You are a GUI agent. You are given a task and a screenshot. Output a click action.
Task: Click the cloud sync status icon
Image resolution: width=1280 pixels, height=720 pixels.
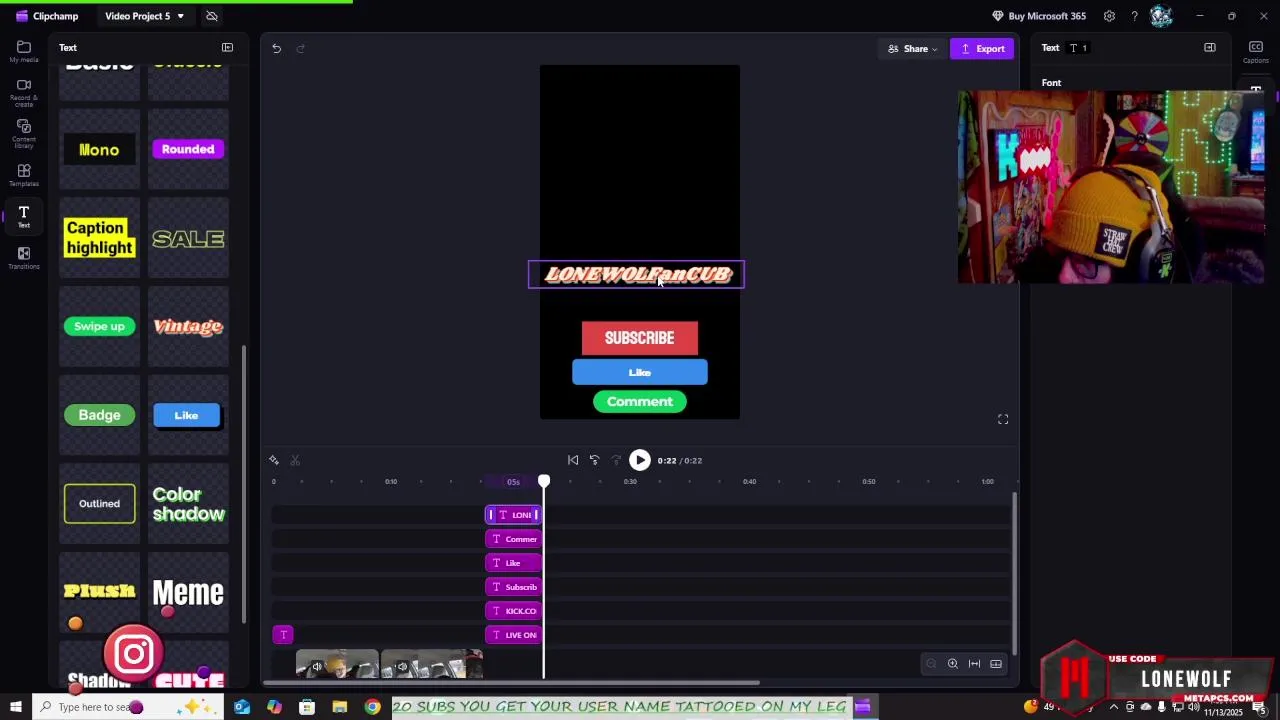tap(212, 16)
